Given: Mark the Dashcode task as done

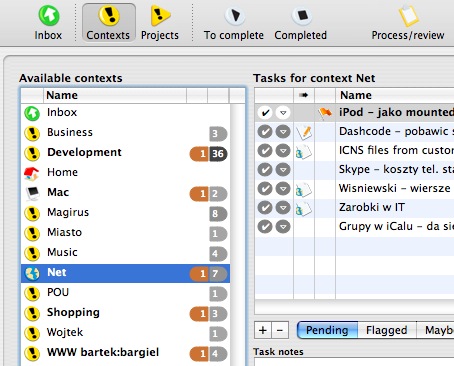Looking at the screenshot, I should coord(265,132).
